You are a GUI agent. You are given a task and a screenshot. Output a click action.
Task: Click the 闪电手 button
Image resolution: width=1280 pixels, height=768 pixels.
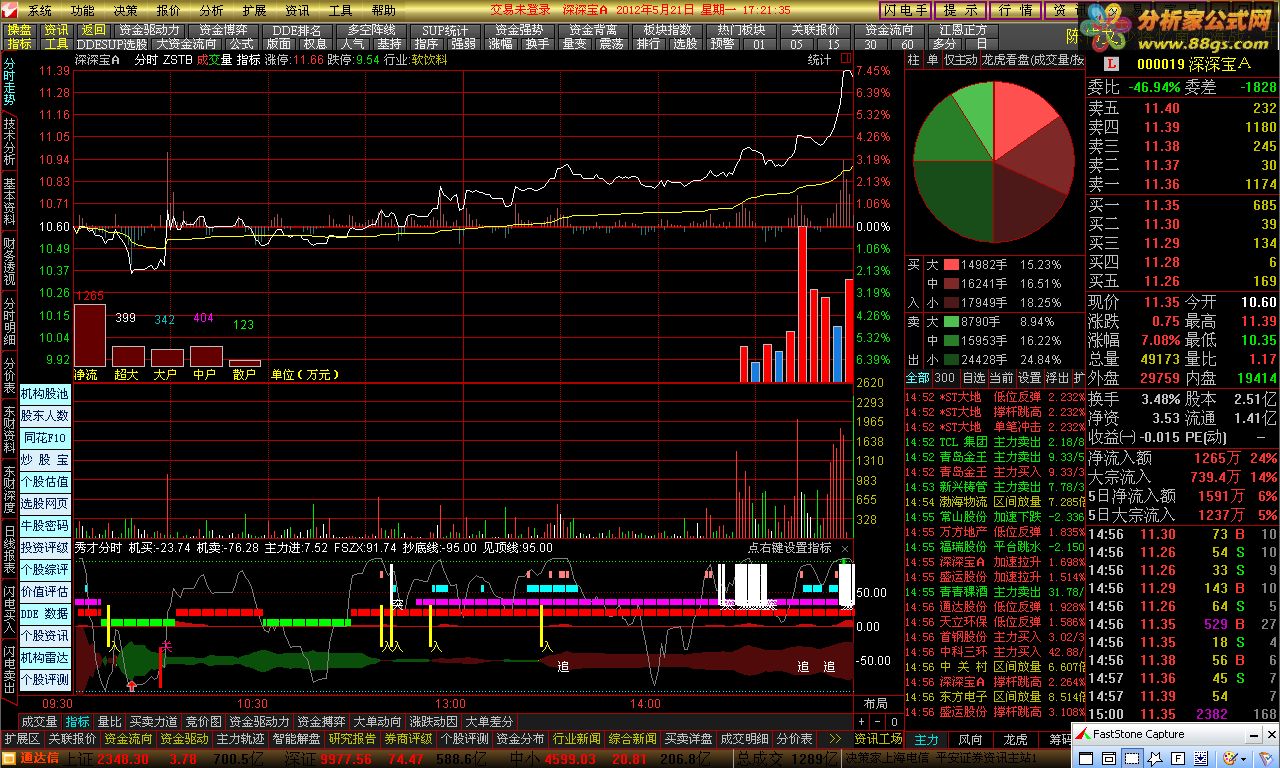pyautogui.click(x=905, y=10)
